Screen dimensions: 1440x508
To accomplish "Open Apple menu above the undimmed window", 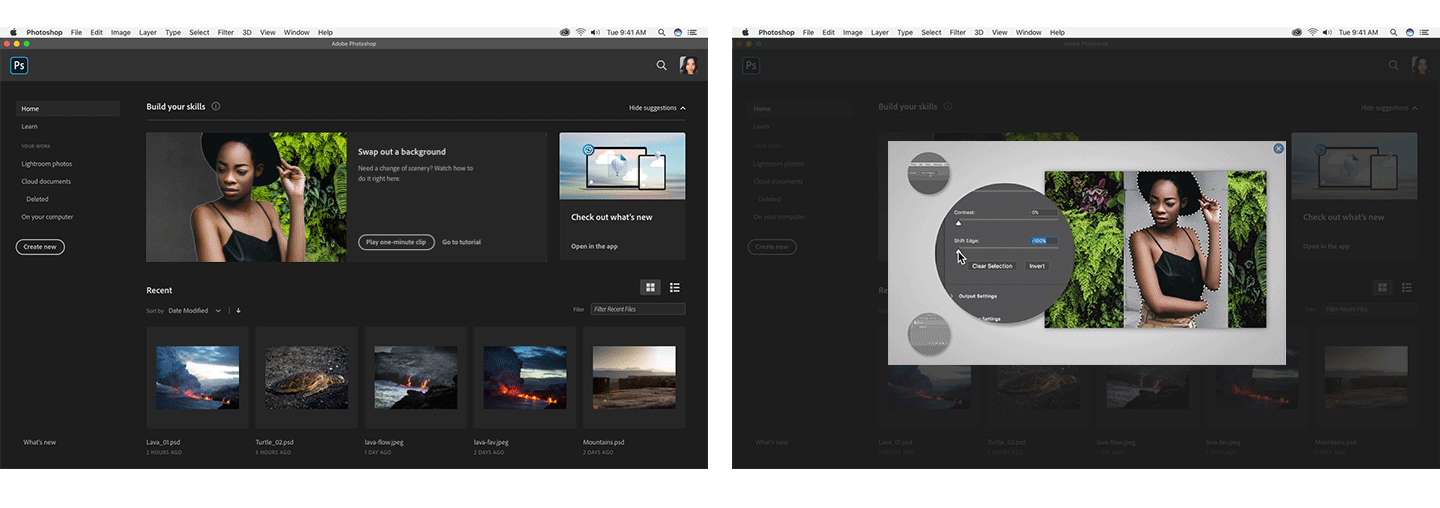I will pyautogui.click(x=14, y=32).
